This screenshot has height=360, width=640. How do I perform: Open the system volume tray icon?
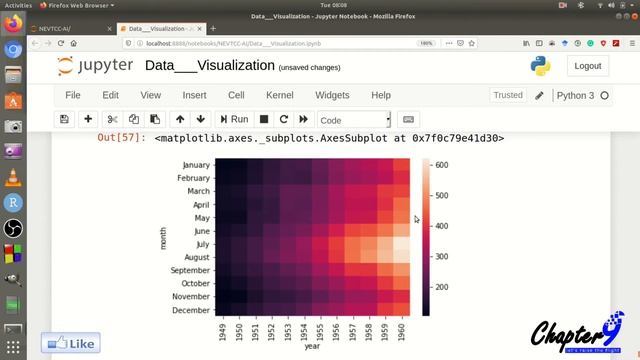point(611,5)
